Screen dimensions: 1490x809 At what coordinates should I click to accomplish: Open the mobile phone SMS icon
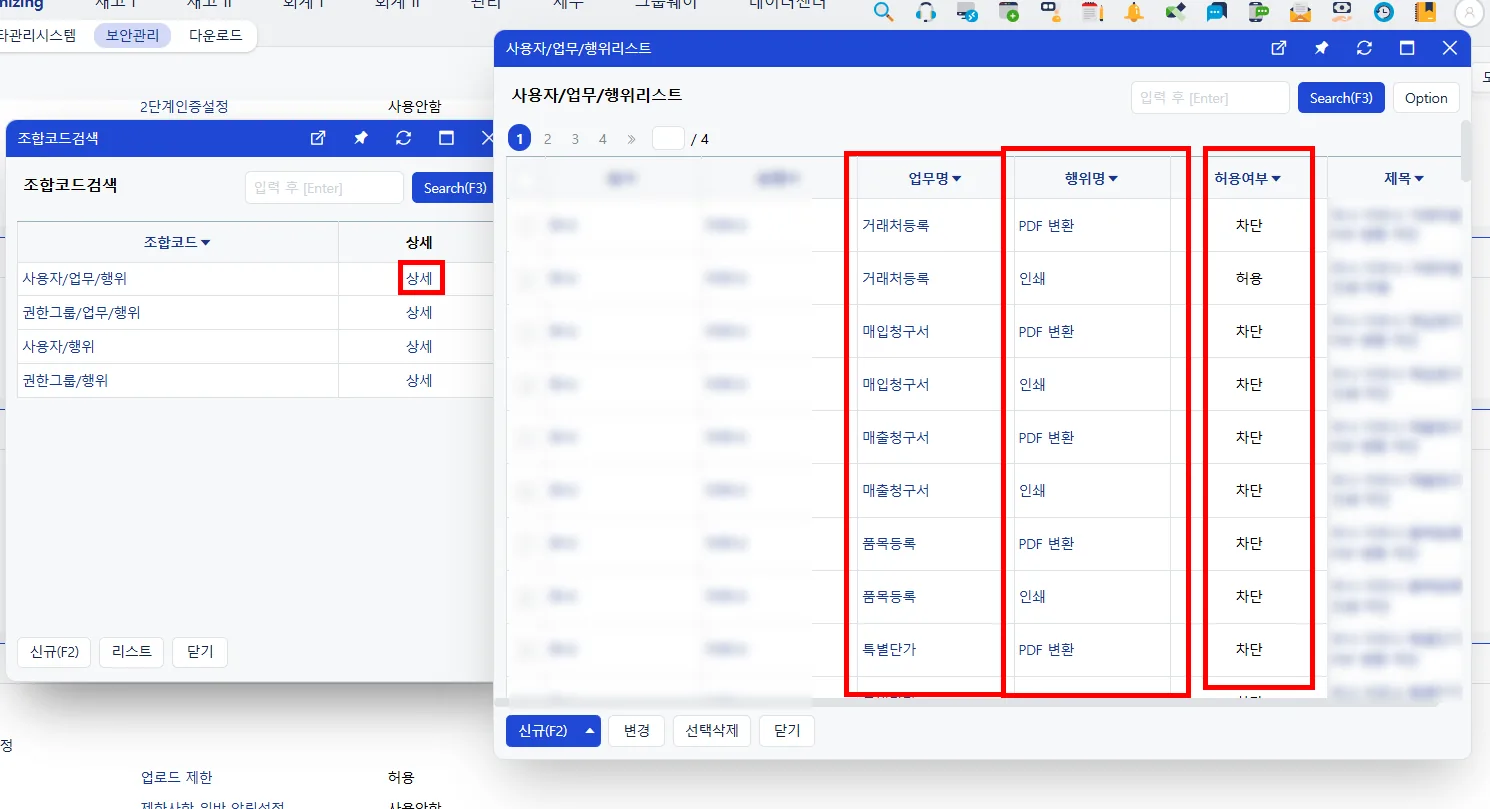(1259, 12)
